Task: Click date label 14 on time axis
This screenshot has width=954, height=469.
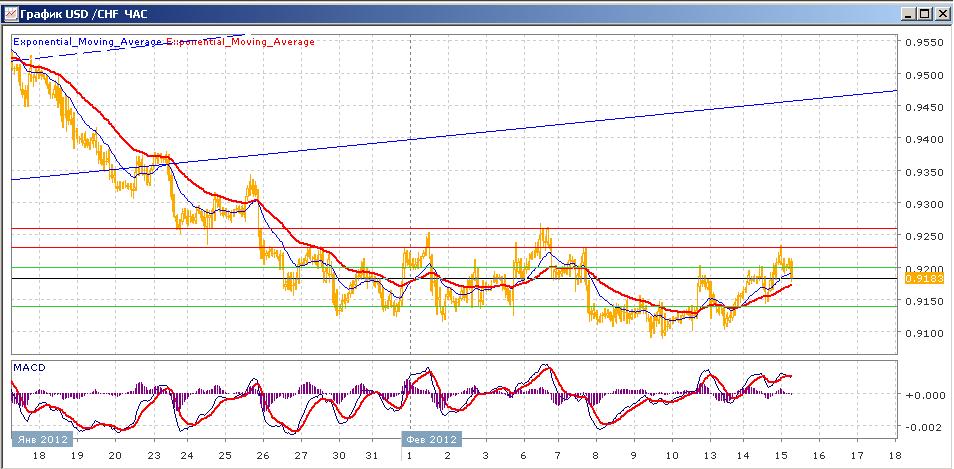Action: click(742, 456)
